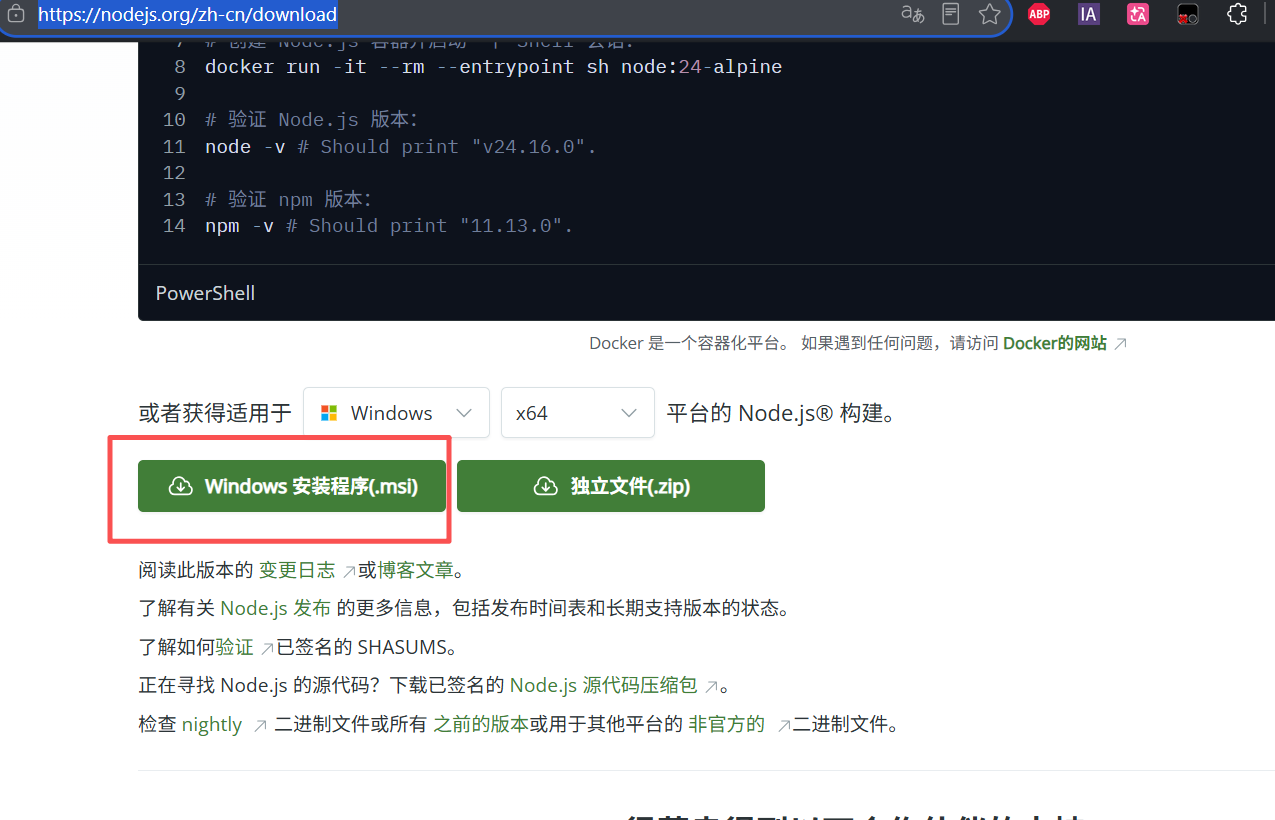Click the Windows logo in platform dropdown
The image size is (1275, 820).
(329, 413)
